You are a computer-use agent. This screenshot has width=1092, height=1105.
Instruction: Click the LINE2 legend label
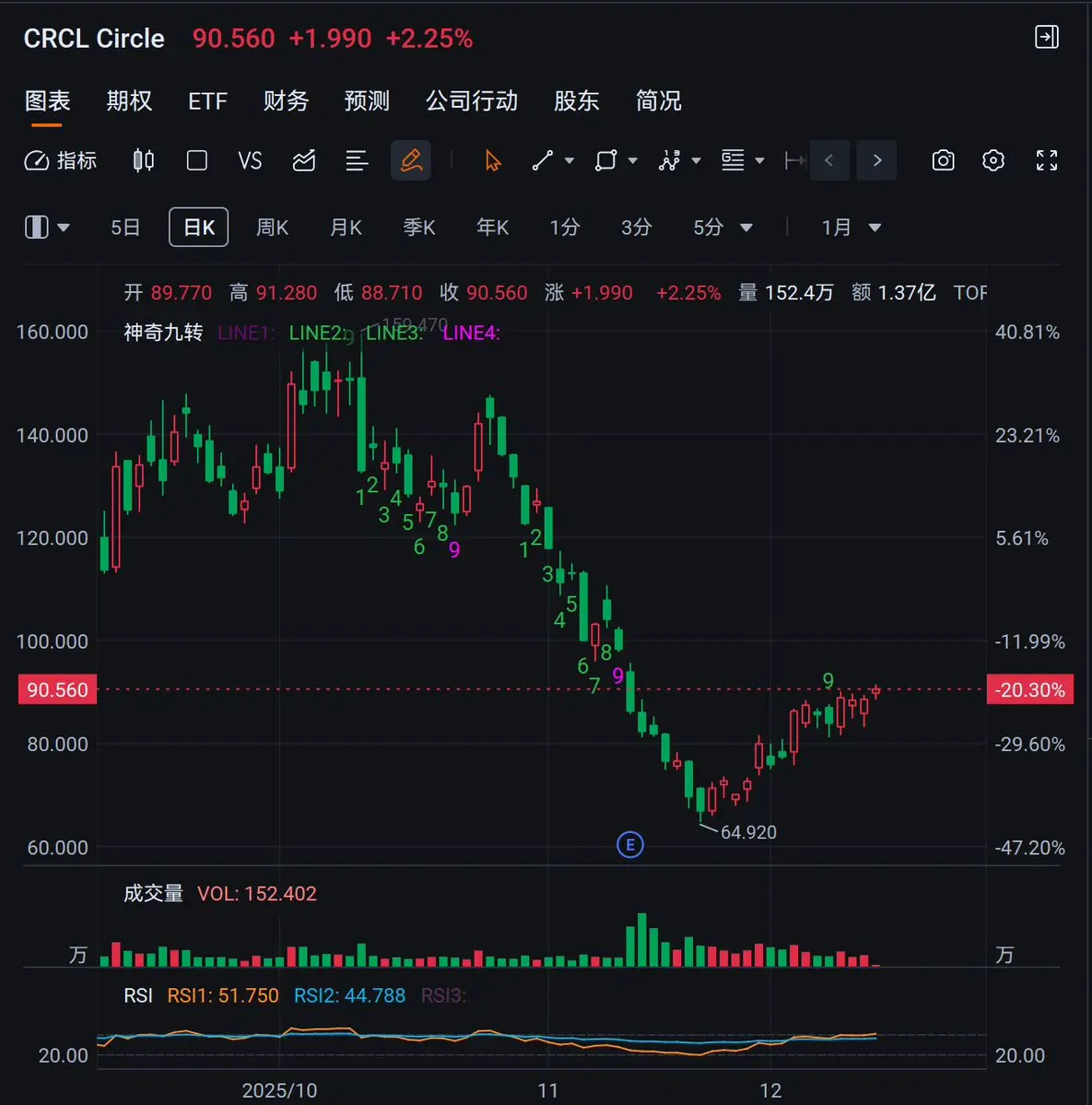(318, 333)
